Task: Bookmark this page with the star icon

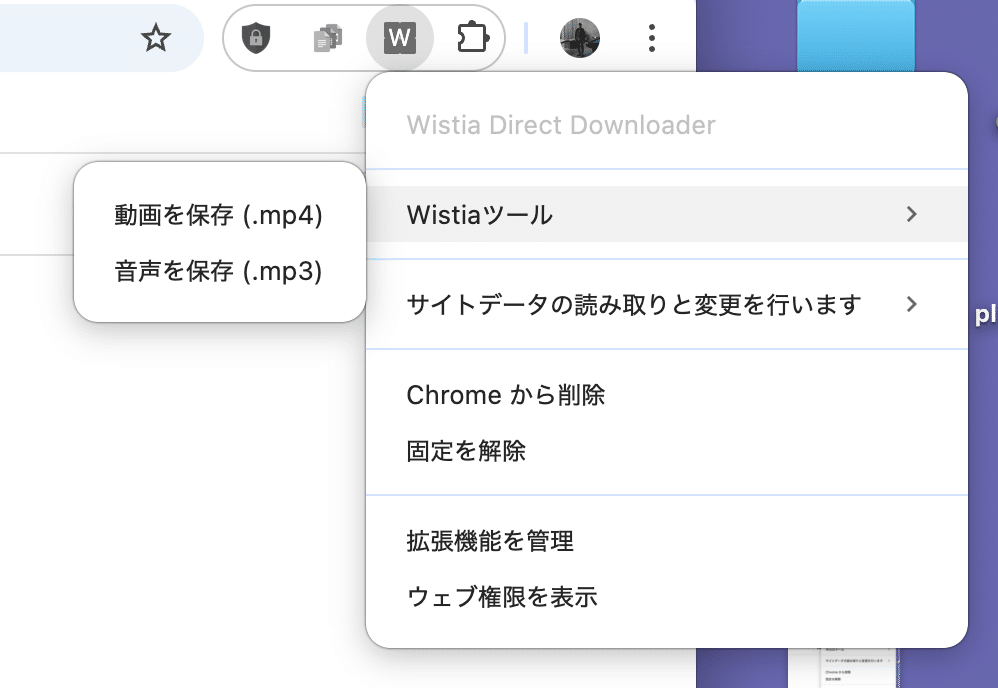Action: click(x=155, y=39)
